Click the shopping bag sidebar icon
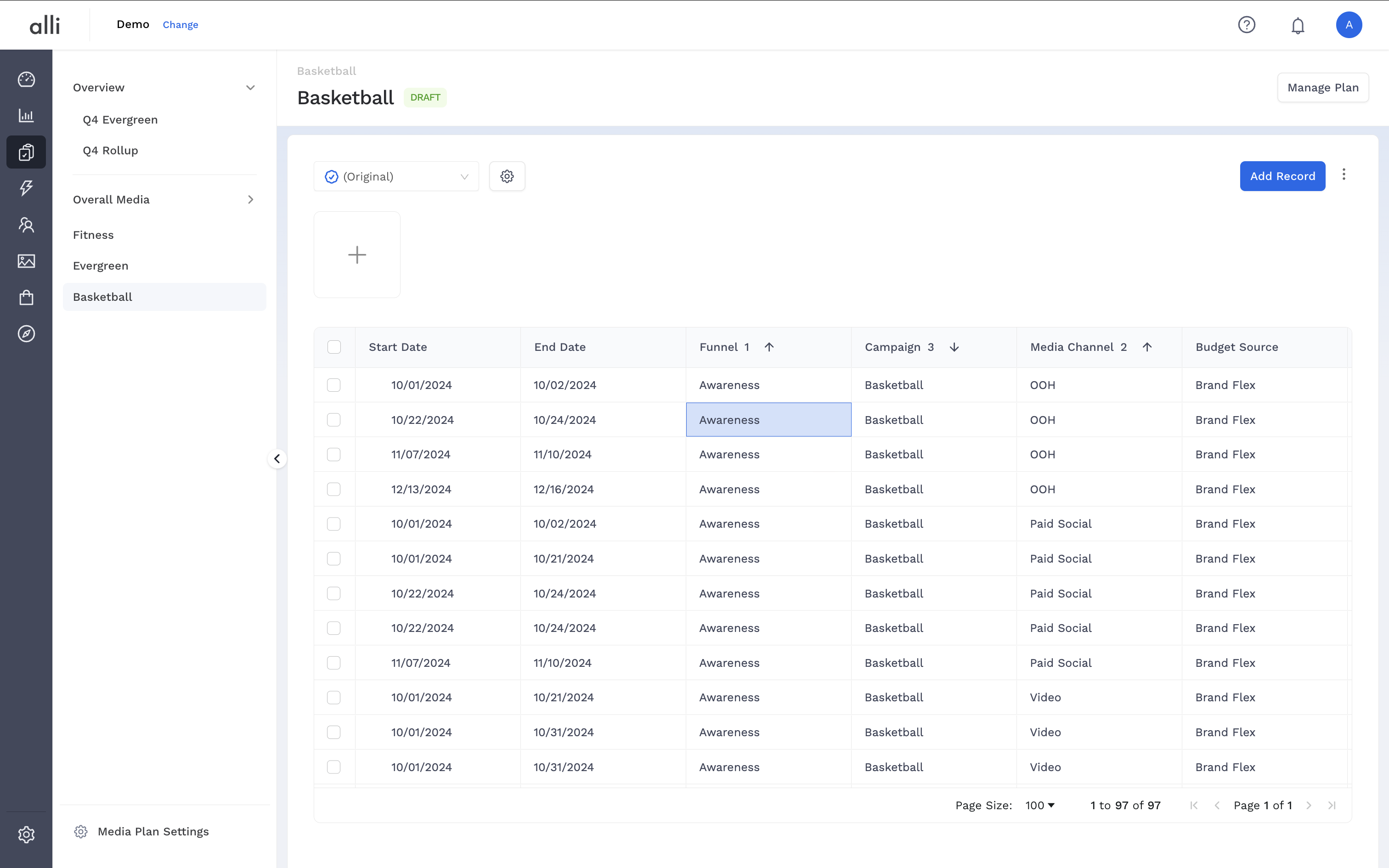The image size is (1389, 868). [x=26, y=298]
